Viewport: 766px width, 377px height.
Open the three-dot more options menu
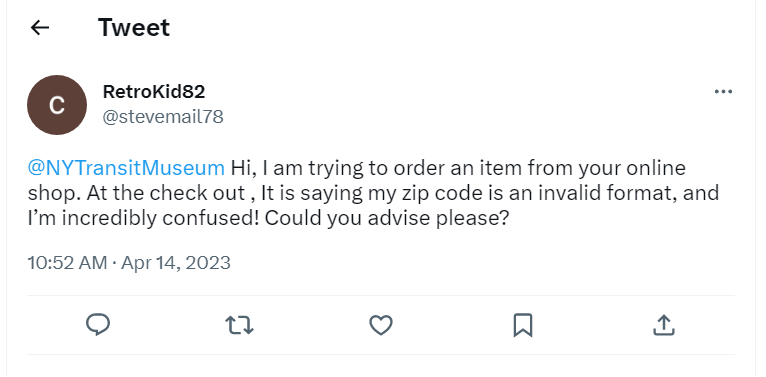pyautogui.click(x=723, y=91)
